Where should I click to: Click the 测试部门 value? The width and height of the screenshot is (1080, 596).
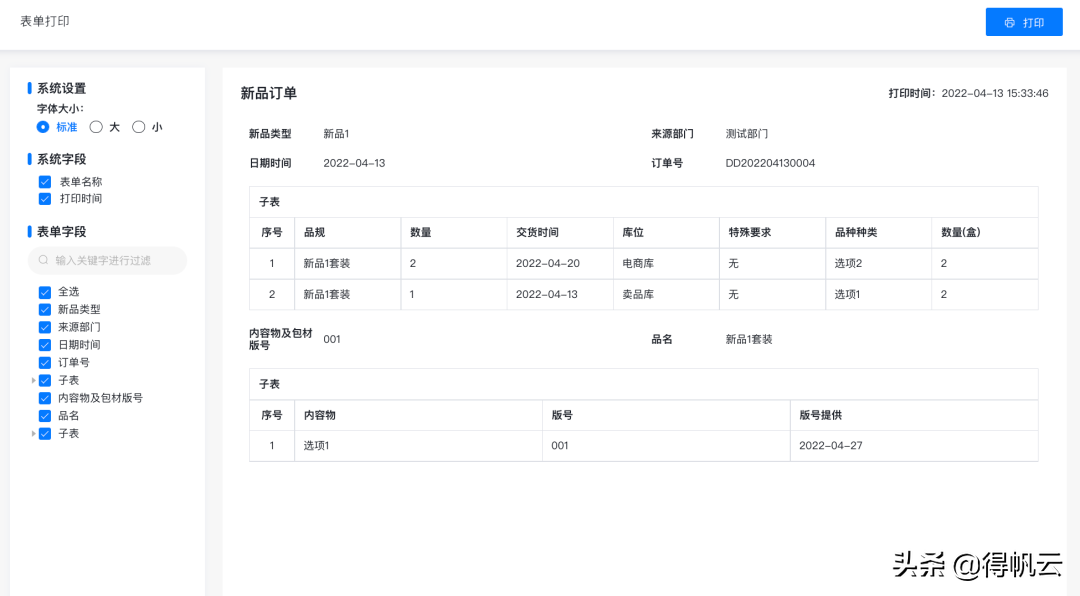[747, 134]
